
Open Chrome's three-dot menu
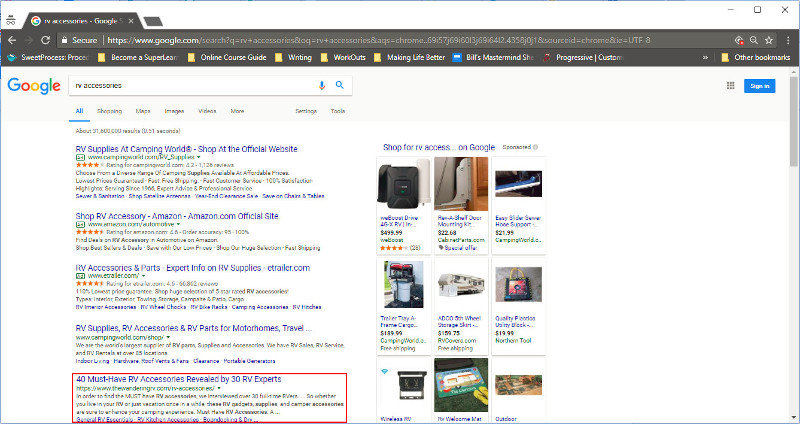point(788,40)
